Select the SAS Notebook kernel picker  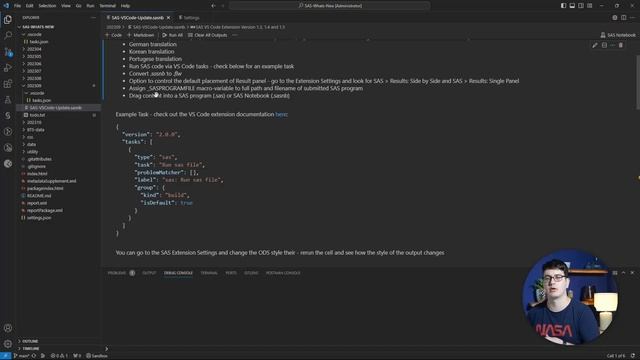point(618,35)
